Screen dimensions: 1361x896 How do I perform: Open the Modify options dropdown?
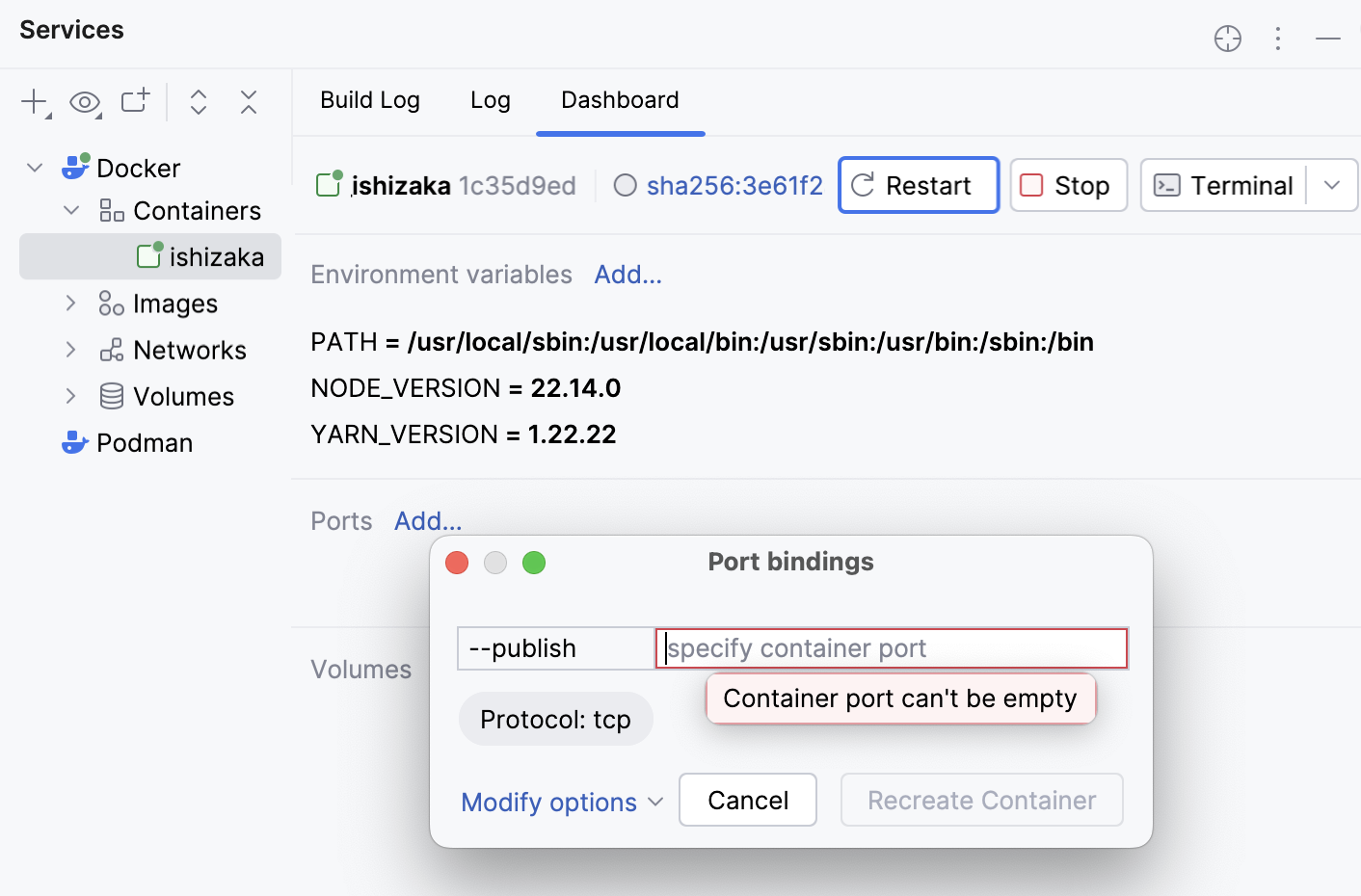click(x=562, y=802)
